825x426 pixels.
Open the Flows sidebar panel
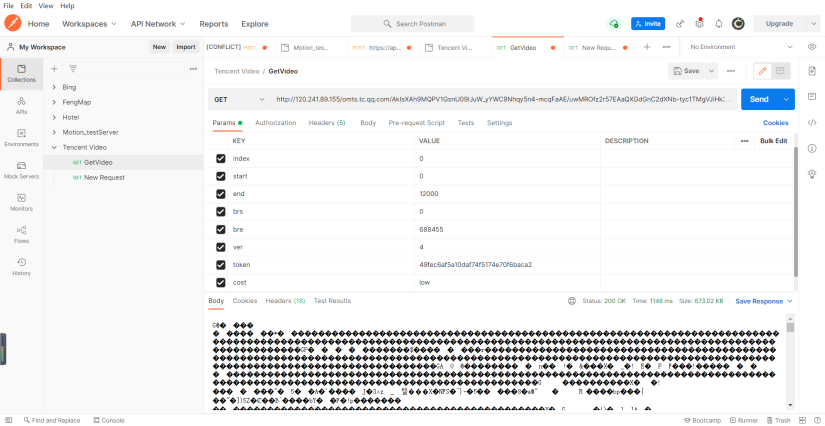22,235
